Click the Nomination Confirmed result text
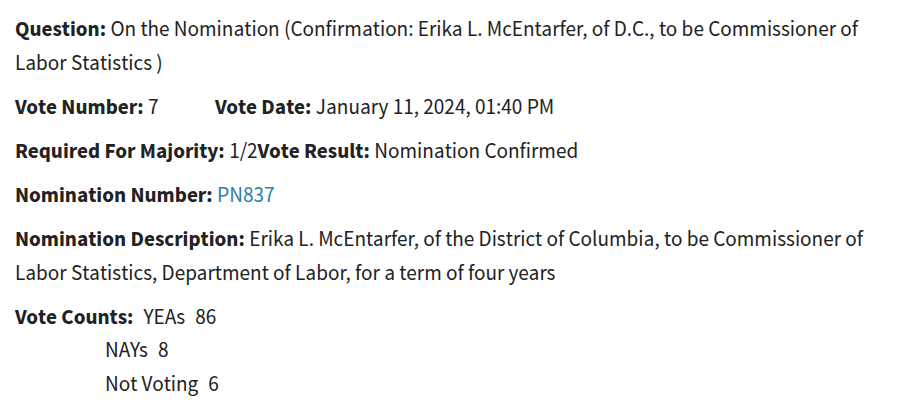The width and height of the screenshot is (920, 417). point(476,151)
